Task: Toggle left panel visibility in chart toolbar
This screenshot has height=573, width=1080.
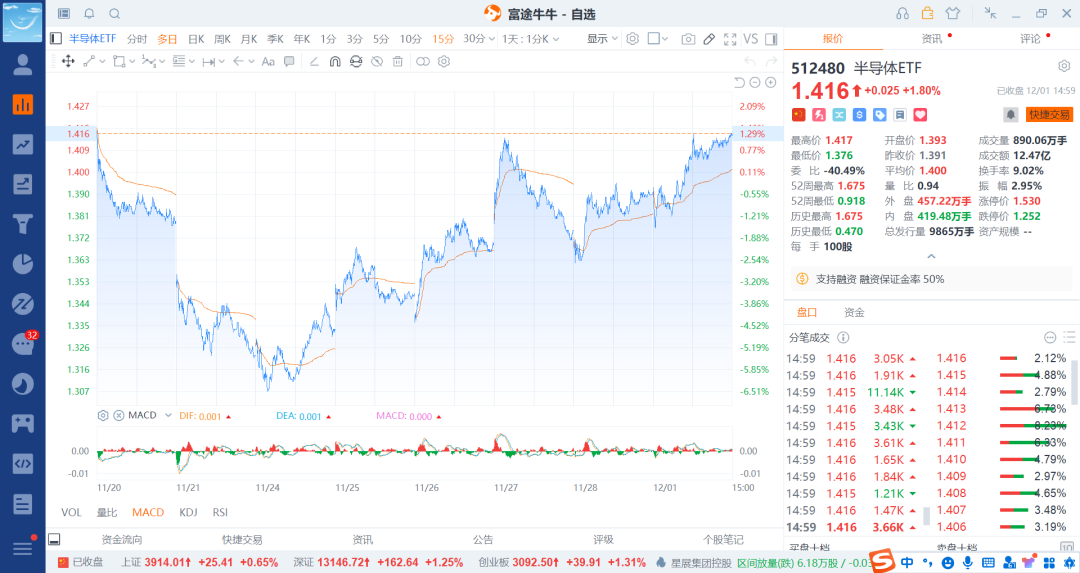Action: [x=56, y=39]
